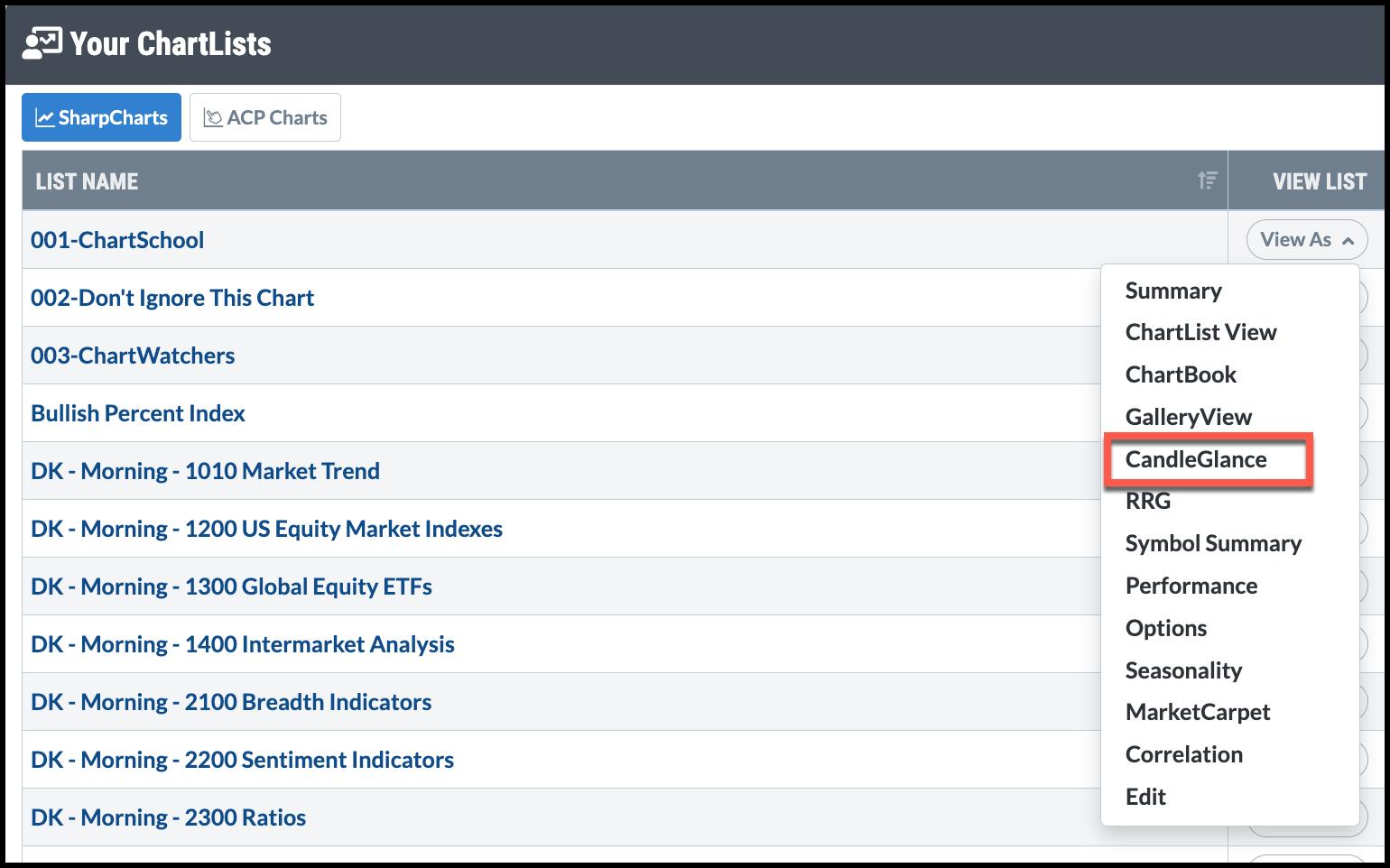1390x868 pixels.
Task: Select Performance in the View As menu
Action: tap(1191, 586)
